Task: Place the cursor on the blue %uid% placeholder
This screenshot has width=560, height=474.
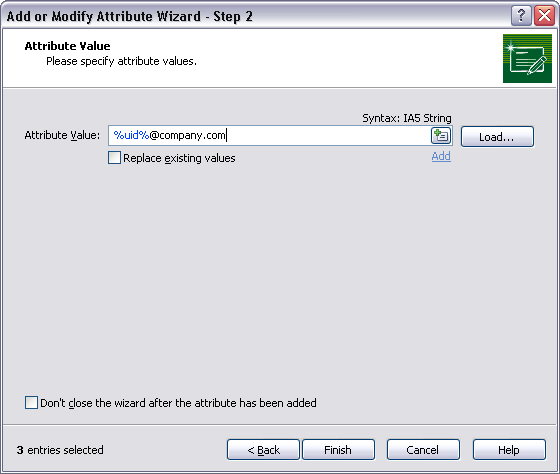Action: (131, 135)
